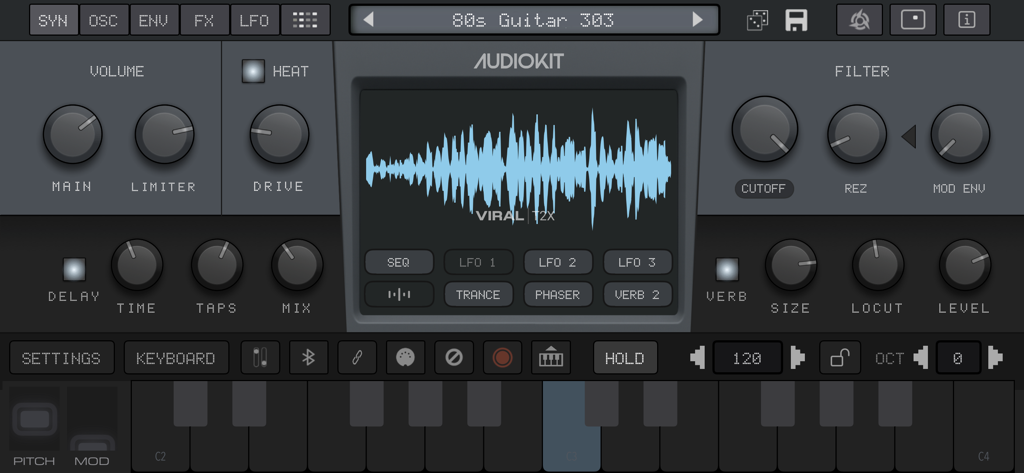Select the LFO 2 button

coord(558,262)
